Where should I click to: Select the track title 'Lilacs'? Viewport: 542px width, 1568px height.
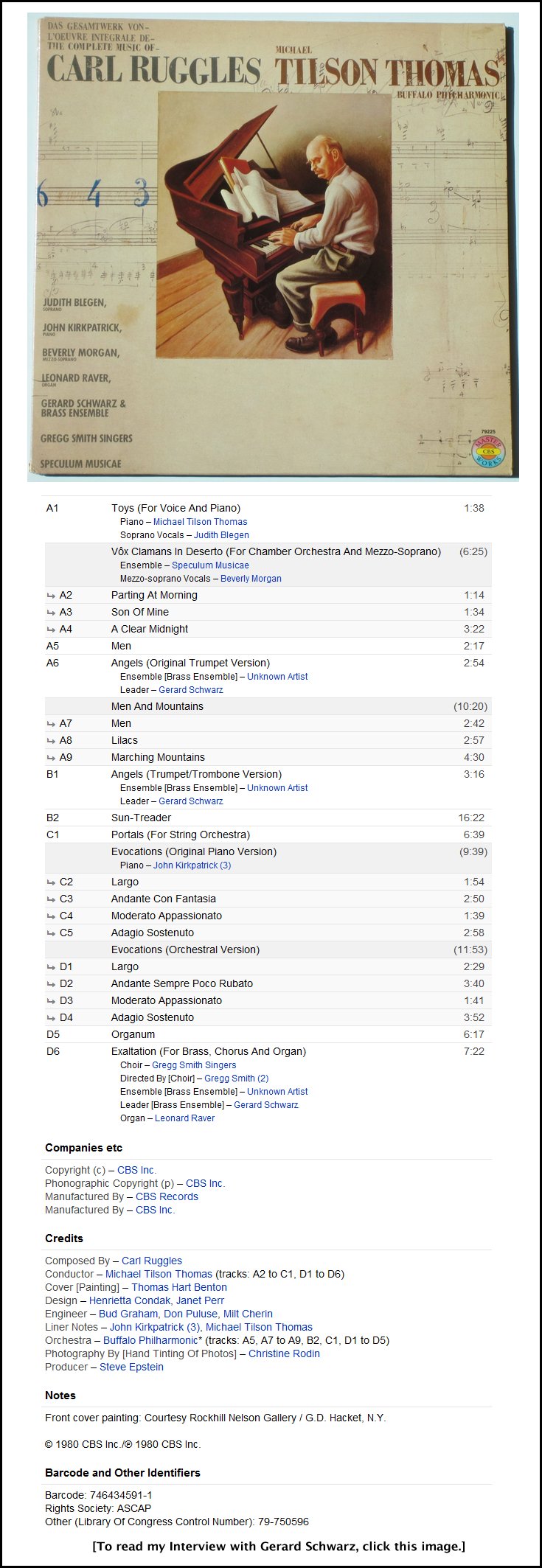pyautogui.click(x=125, y=740)
